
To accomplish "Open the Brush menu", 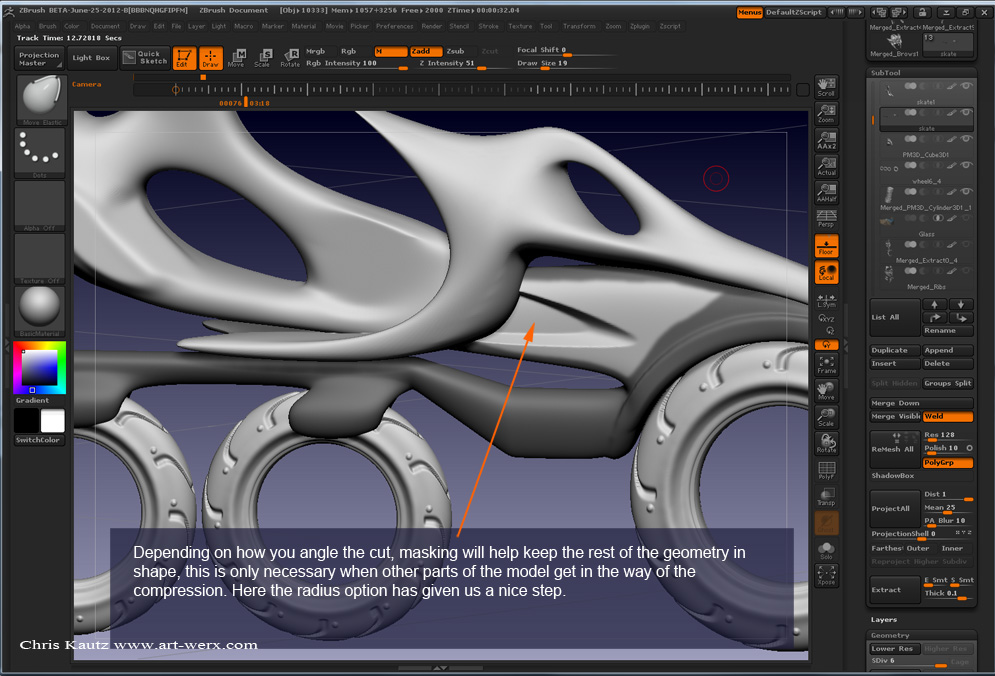I will [48, 27].
